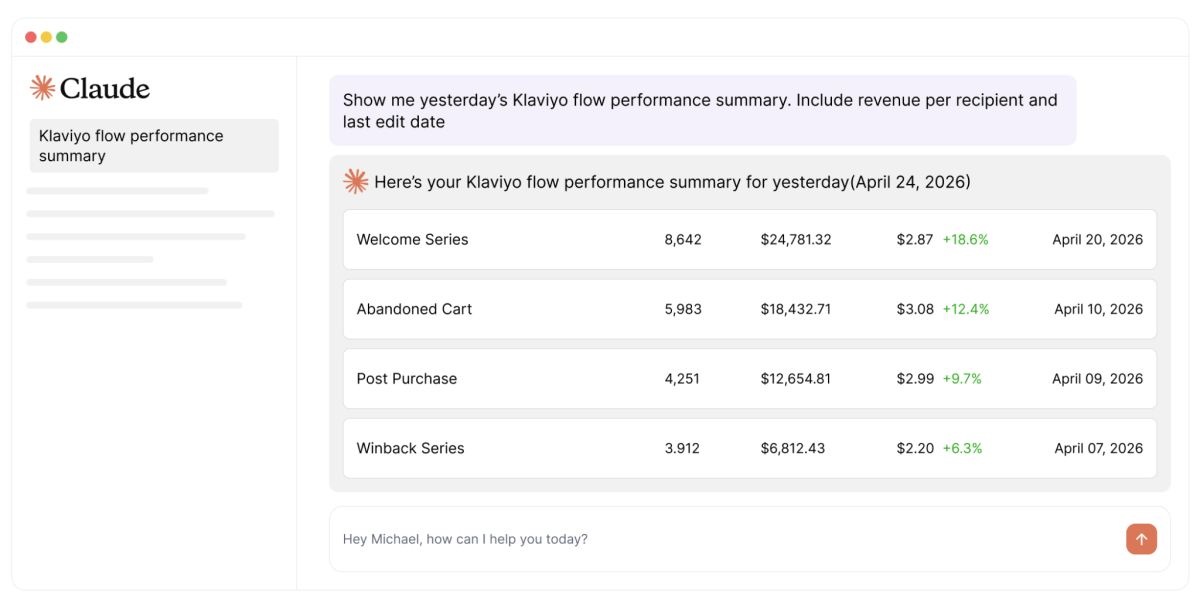
Task: Open the Klaviyo flow performance summary chat
Action: [153, 146]
